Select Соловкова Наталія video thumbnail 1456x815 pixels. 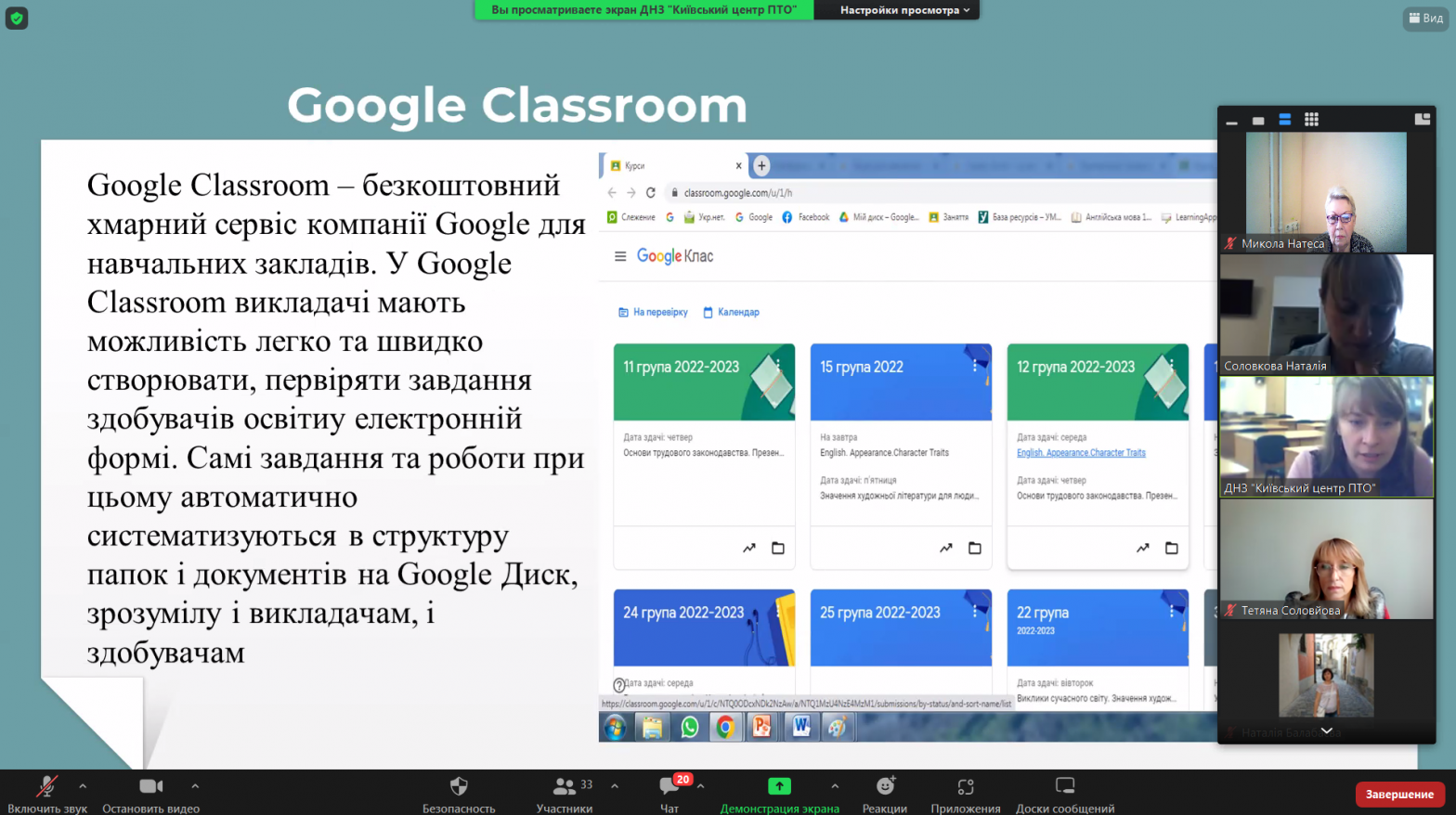(1326, 315)
